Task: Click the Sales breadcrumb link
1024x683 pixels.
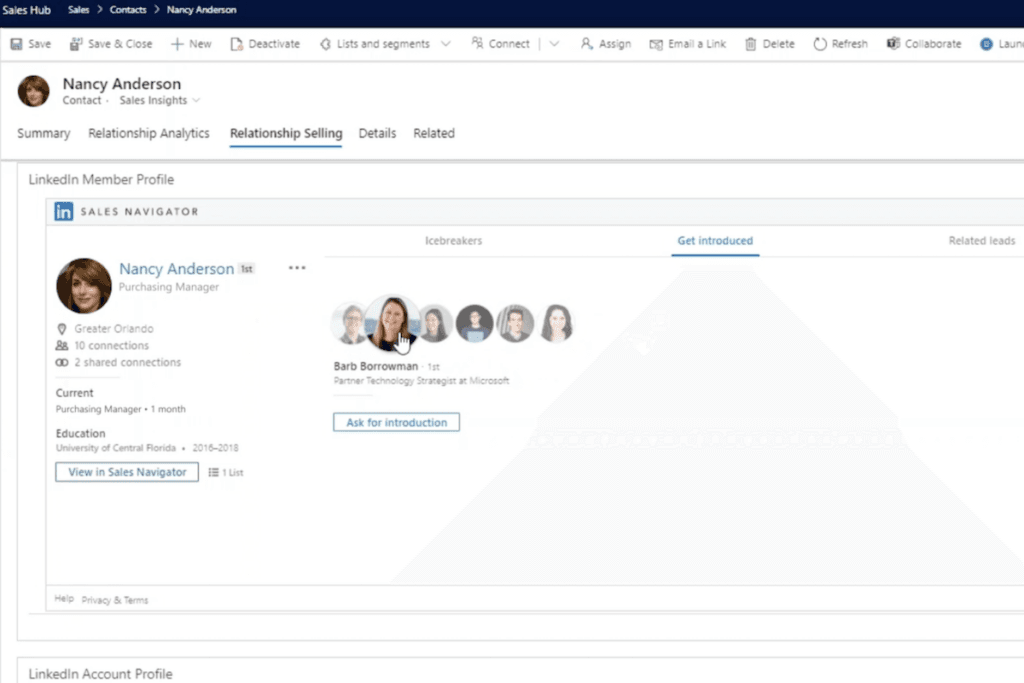Action: coord(78,10)
